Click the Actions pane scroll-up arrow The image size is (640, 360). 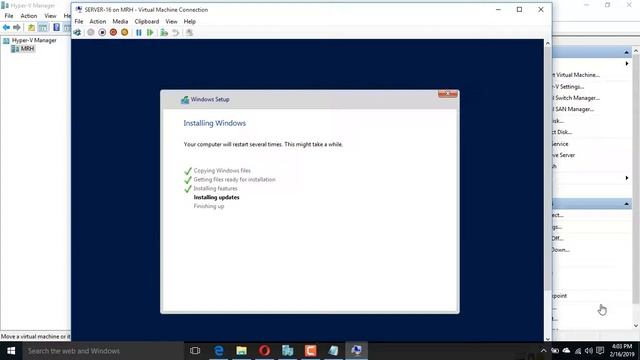click(x=636, y=51)
